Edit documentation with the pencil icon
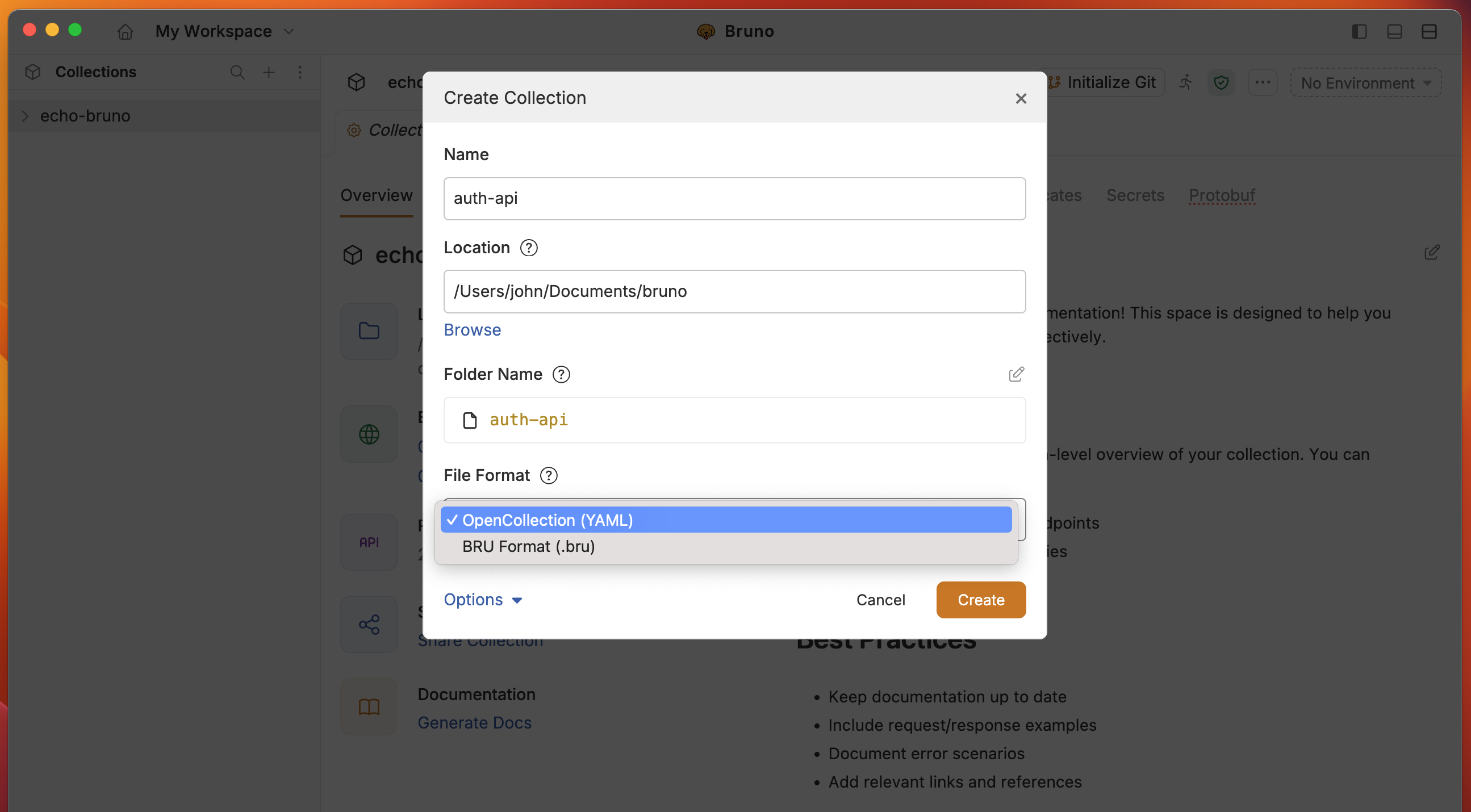 (x=1432, y=252)
